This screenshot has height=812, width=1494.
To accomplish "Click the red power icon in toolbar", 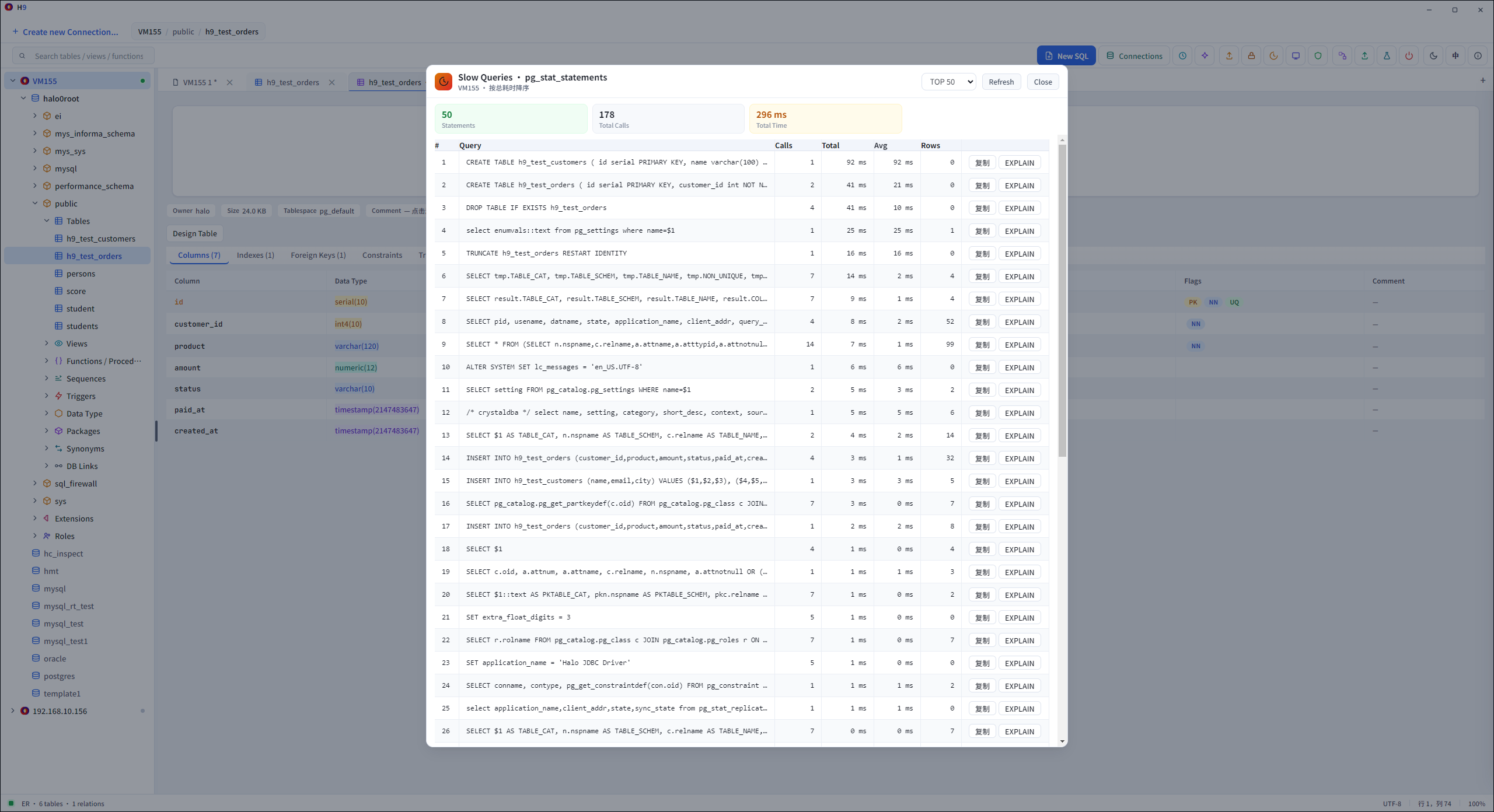I will 1409,56.
